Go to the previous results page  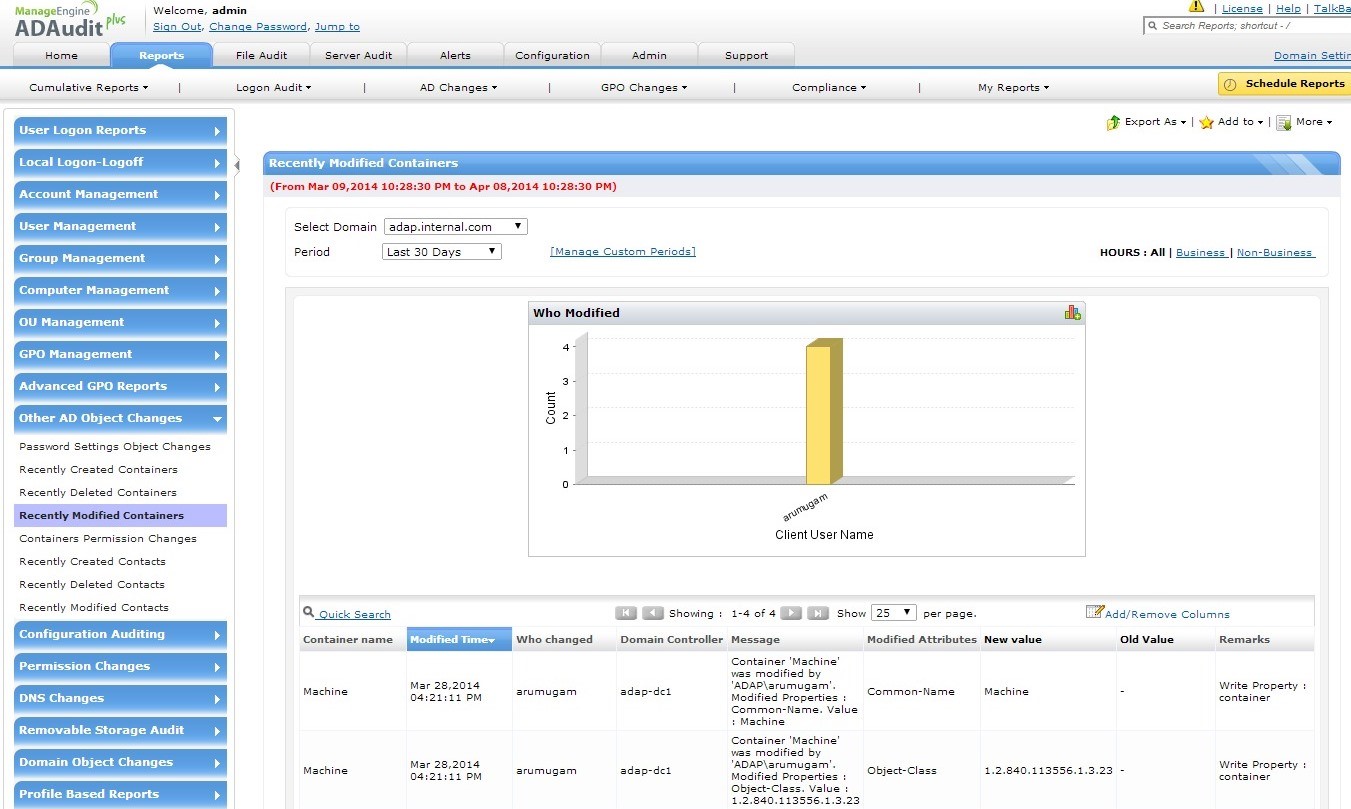click(x=652, y=613)
